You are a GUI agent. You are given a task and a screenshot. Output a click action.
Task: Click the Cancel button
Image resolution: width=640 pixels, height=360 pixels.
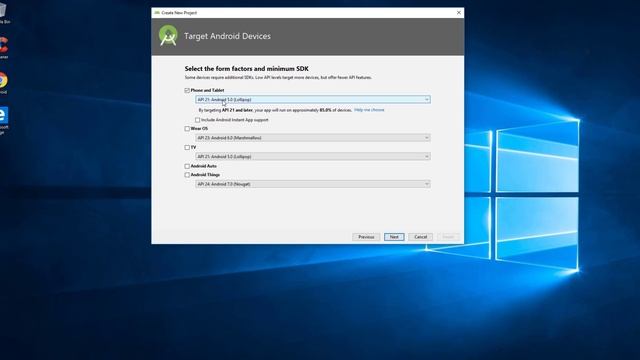point(420,237)
